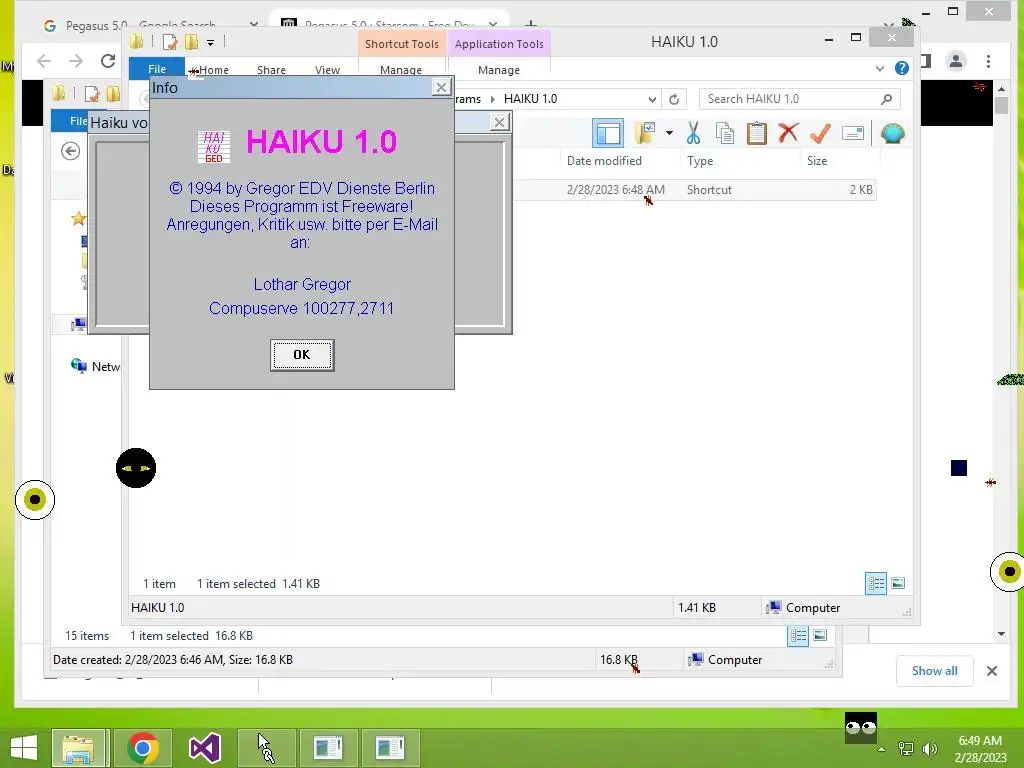
Task: Click the HAIKU GED logo icon in Info
Action: coord(214,146)
